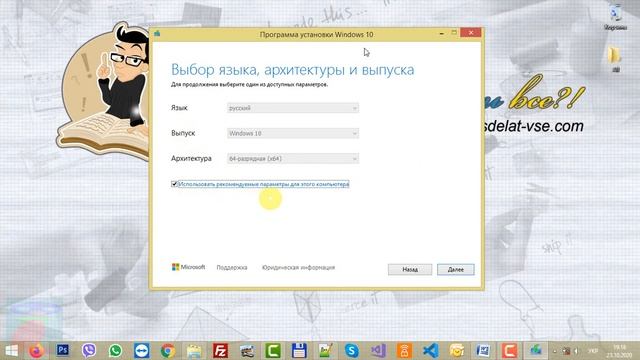Open the Выпуск dropdown
The width and height of the screenshot is (640, 360).
point(293,133)
